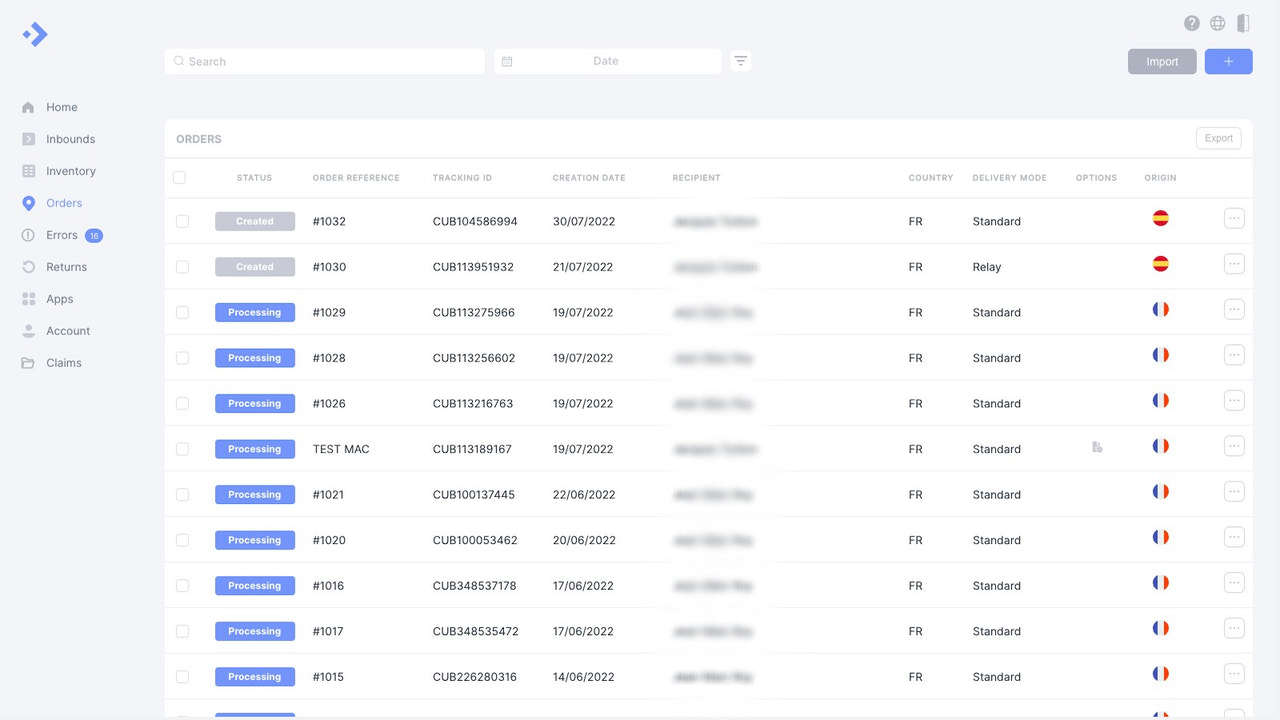Click the document options icon on TEST MAC row
Screen dimensions: 1280x720
[x=1097, y=448]
